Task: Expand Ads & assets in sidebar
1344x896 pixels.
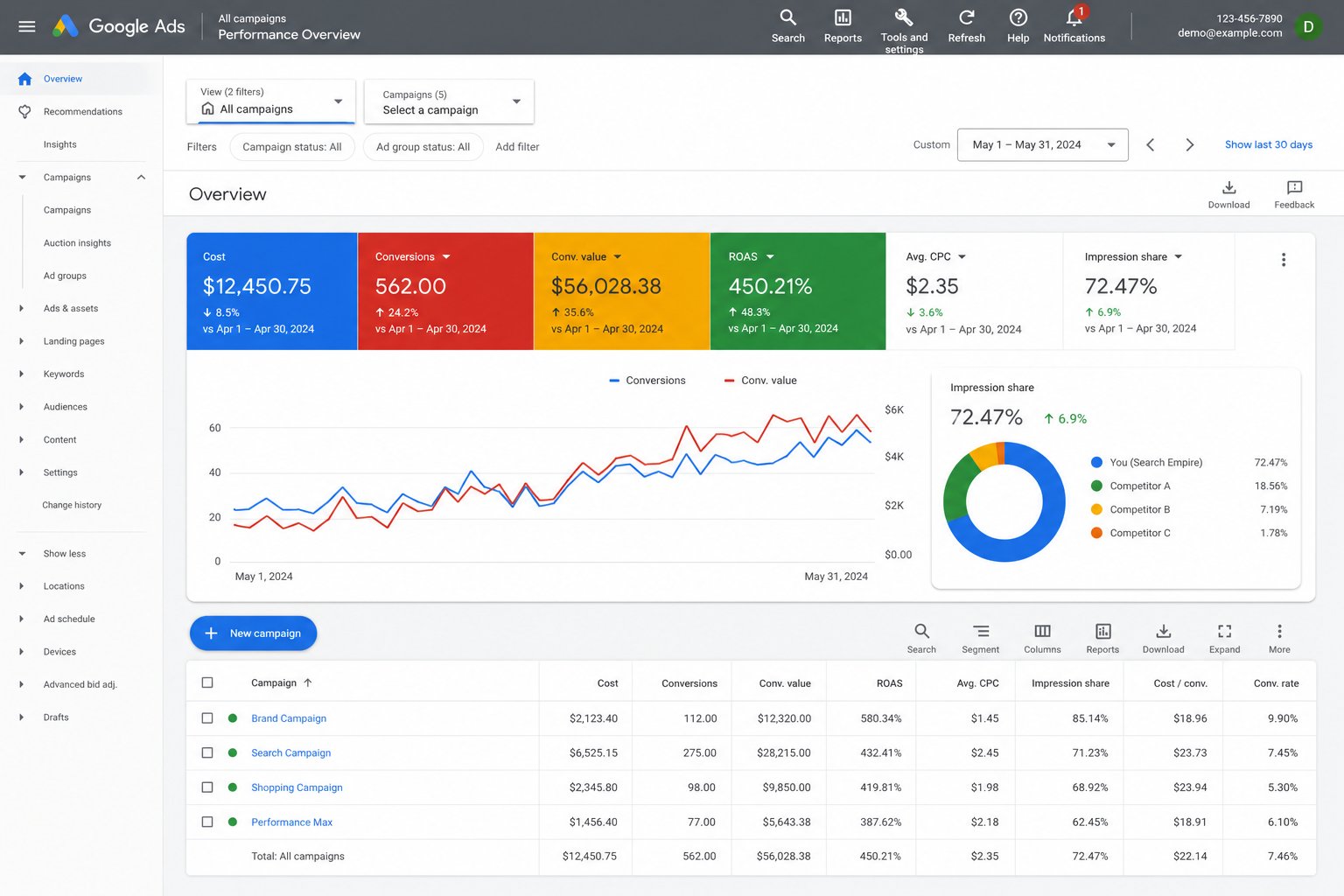Action: [x=22, y=309]
